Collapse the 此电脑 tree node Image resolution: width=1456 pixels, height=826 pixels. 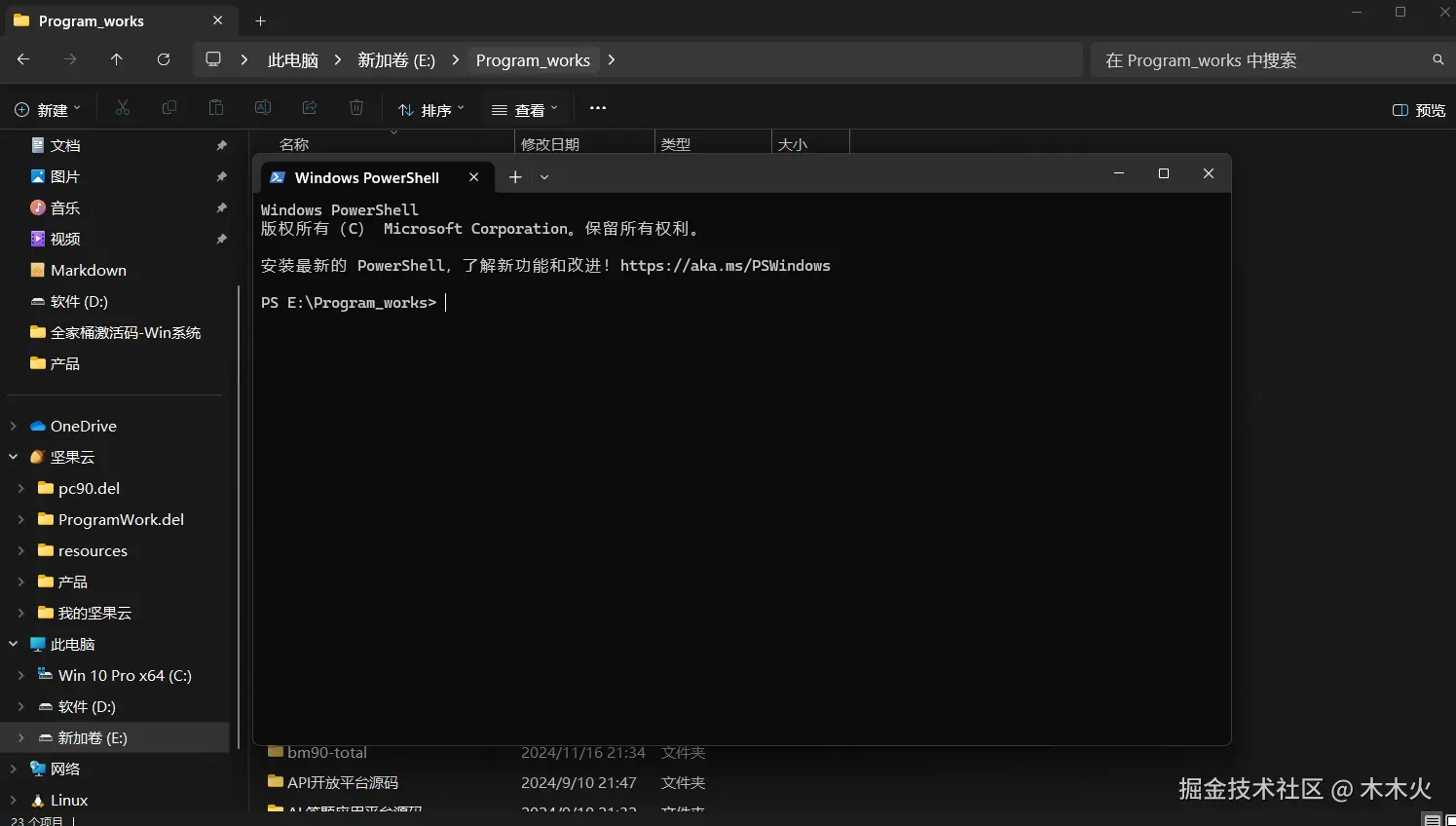pos(14,644)
